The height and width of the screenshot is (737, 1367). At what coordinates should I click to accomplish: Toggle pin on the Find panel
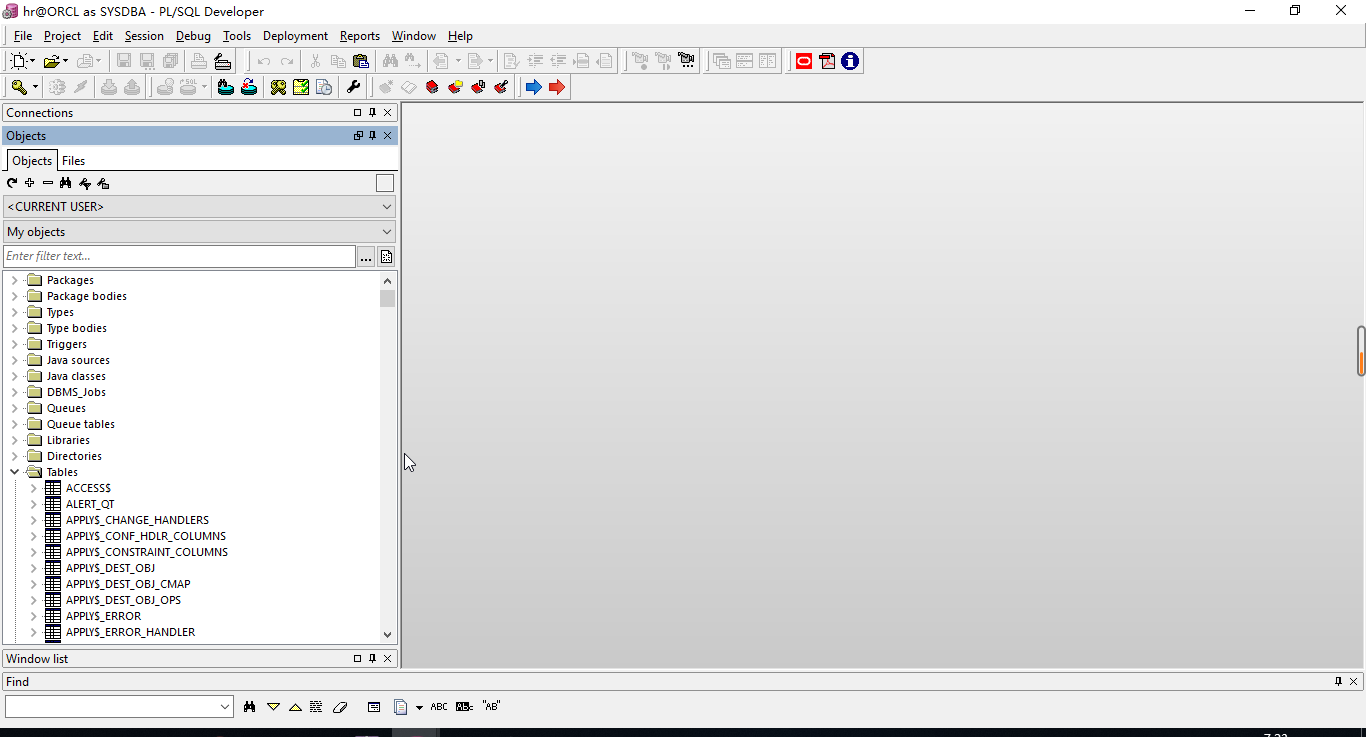(x=1339, y=682)
